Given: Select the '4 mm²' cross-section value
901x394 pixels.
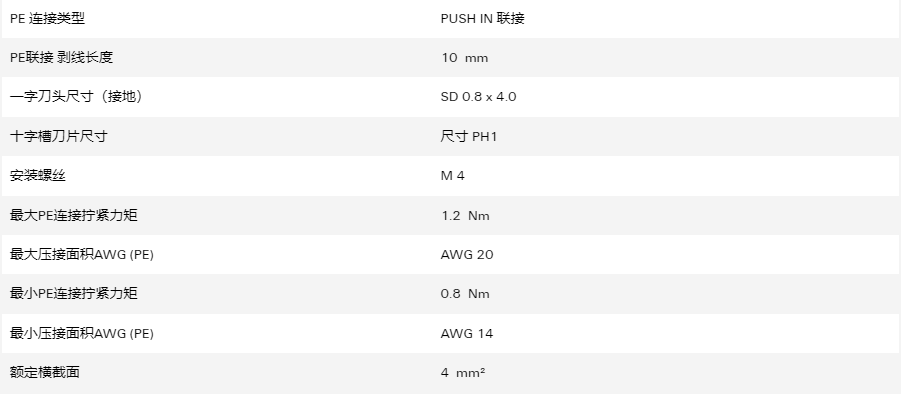Looking at the screenshot, I should tap(463, 373).
